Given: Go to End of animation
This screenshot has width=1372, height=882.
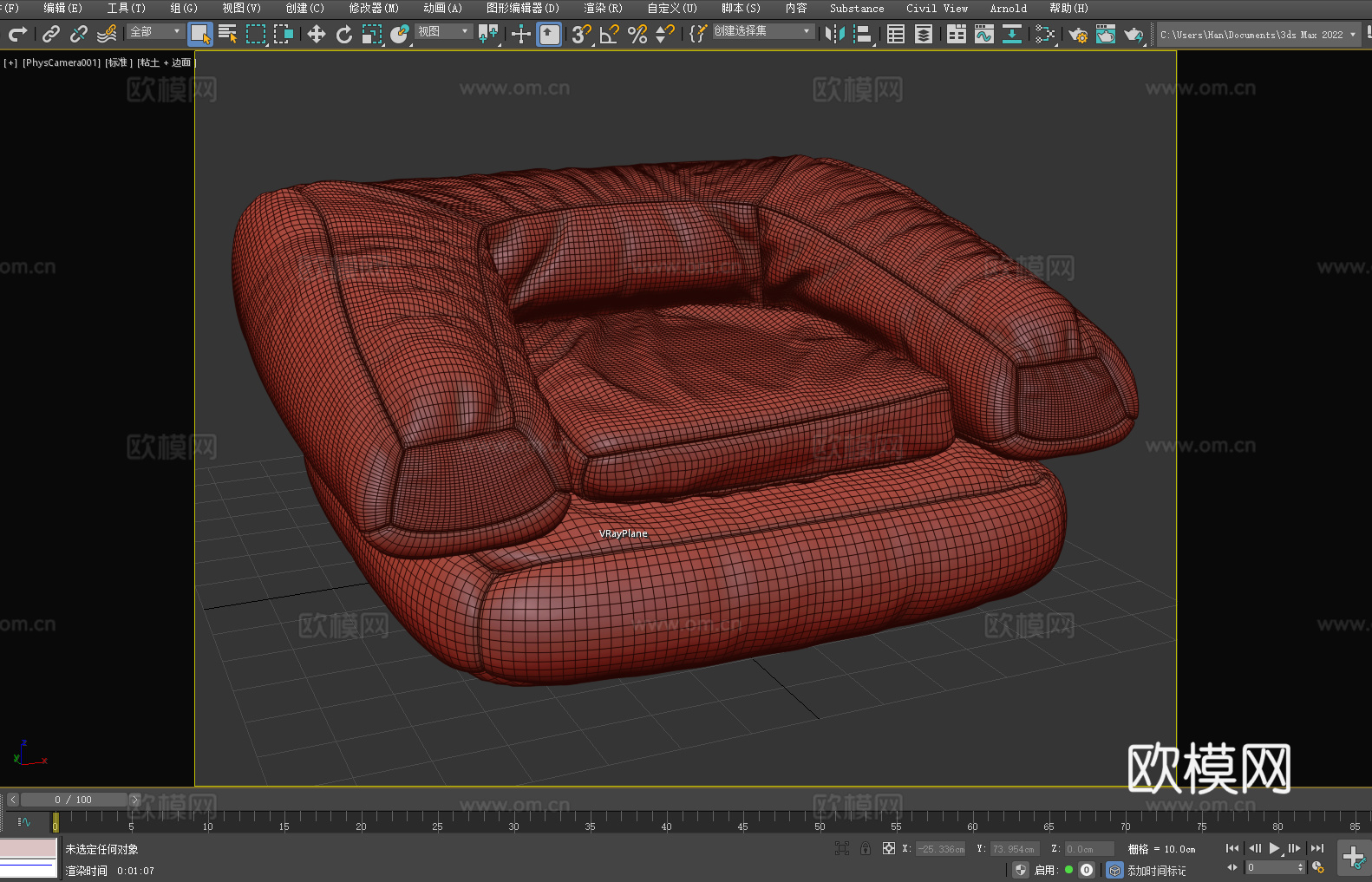Looking at the screenshot, I should pos(1317,848).
